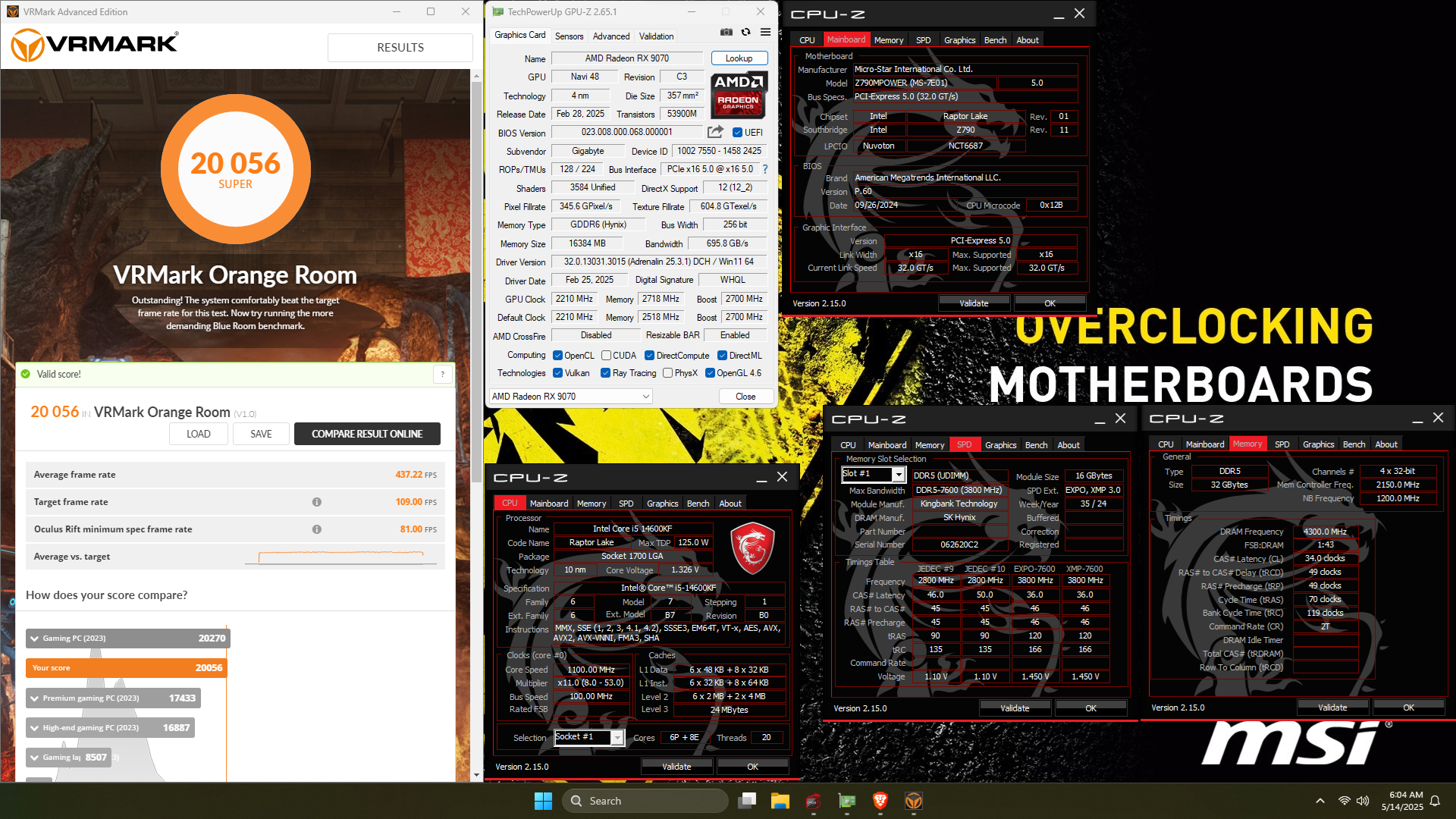Viewport: 1456px width, 819px height.
Task: Open Windows Start menu
Action: pyautogui.click(x=543, y=801)
